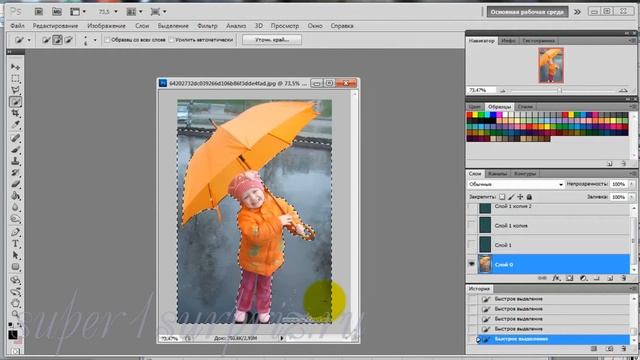Select the Paint Bucket tool
This screenshot has height=360, width=640.
pyautogui.click(x=15, y=196)
